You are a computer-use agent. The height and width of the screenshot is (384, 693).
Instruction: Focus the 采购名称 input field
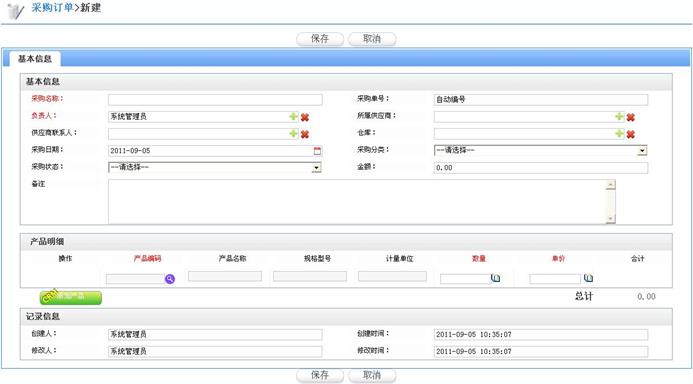click(x=215, y=99)
